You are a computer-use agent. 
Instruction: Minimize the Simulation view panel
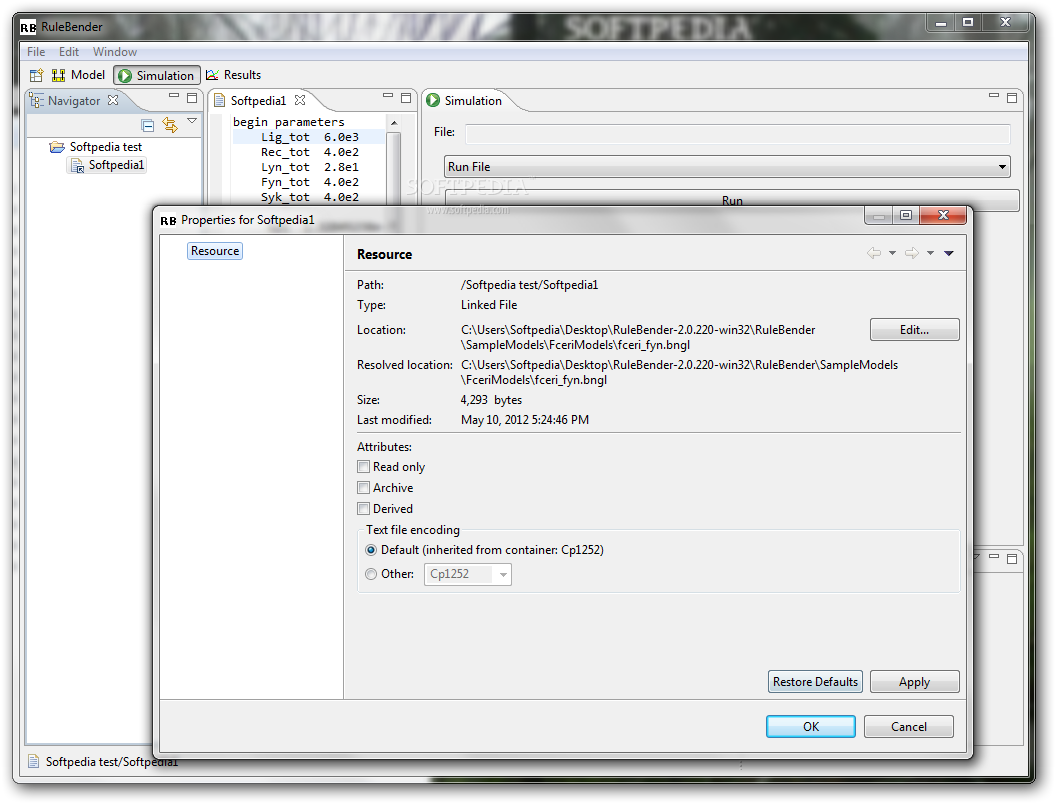click(x=994, y=96)
